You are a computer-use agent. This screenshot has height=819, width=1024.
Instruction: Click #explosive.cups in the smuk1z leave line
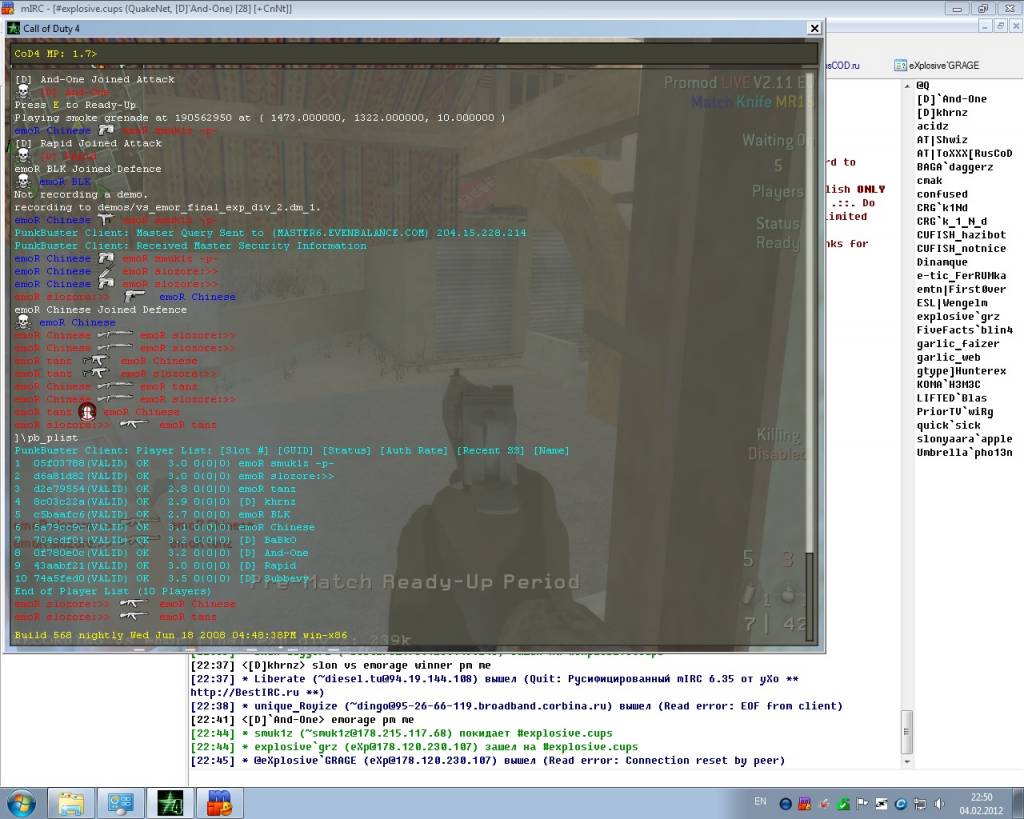tap(565, 733)
